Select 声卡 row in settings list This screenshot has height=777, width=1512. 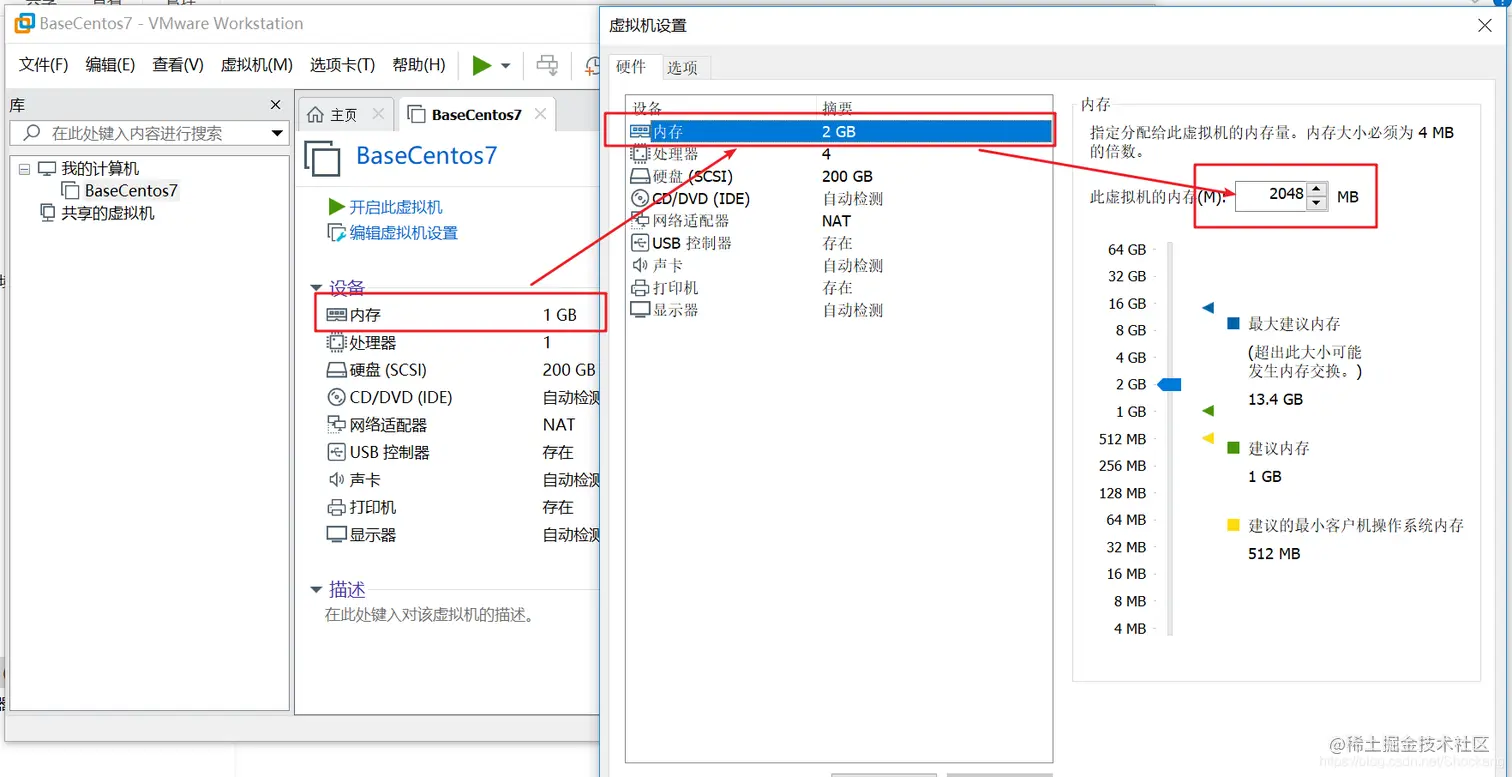click(x=839, y=266)
